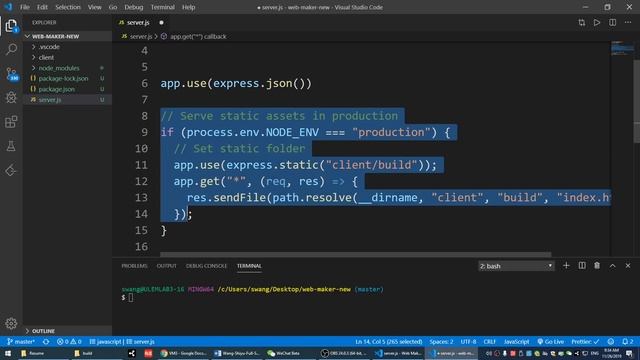Image resolution: width=640 pixels, height=360 pixels.
Task: Split the terminal panel
Action: click(582, 266)
